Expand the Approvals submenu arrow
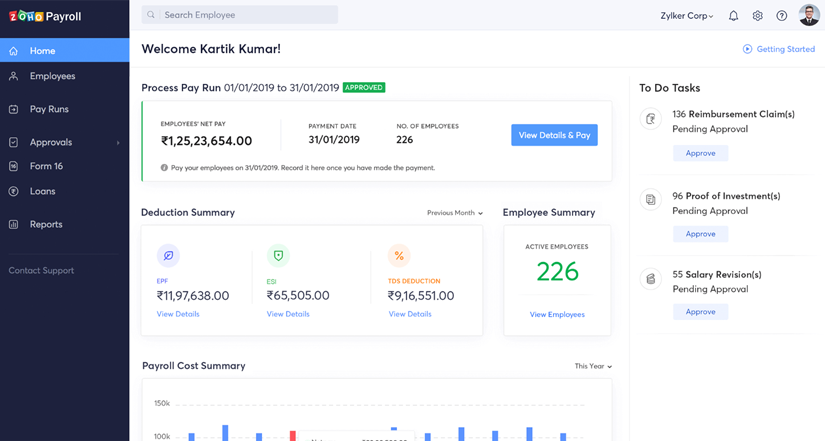 pyautogui.click(x=118, y=143)
